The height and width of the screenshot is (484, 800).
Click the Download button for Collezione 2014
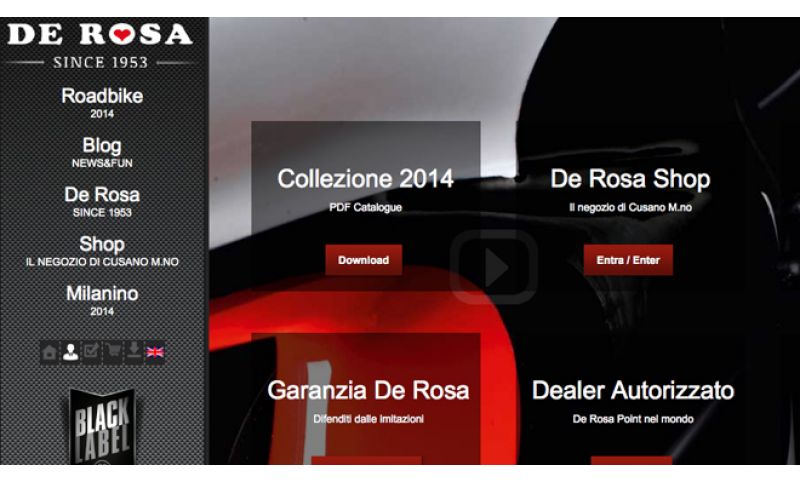(x=364, y=260)
